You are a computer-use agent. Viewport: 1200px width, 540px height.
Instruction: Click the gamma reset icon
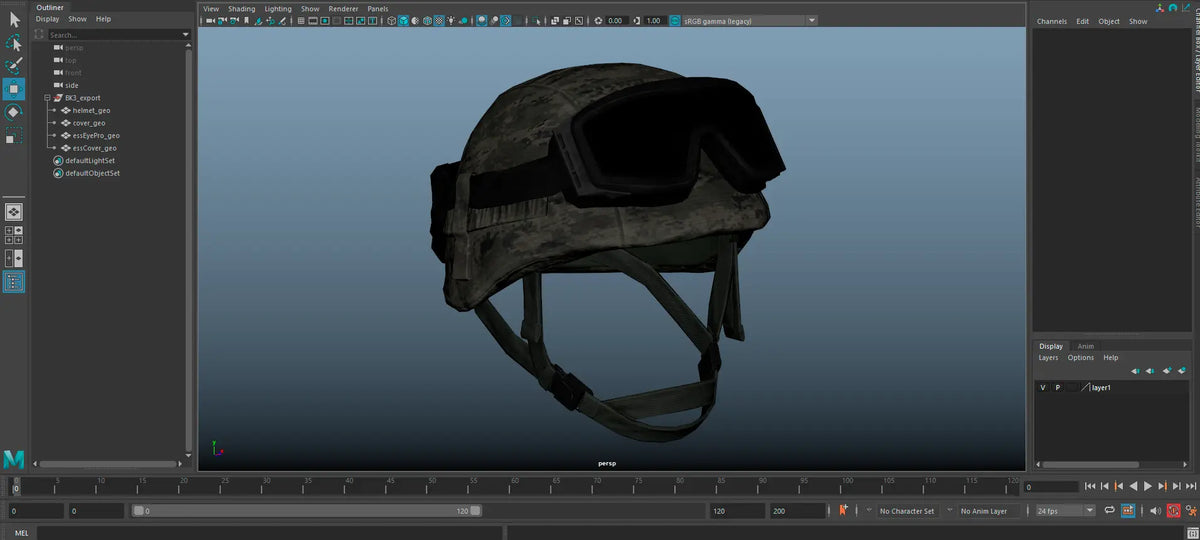pyautogui.click(x=637, y=20)
